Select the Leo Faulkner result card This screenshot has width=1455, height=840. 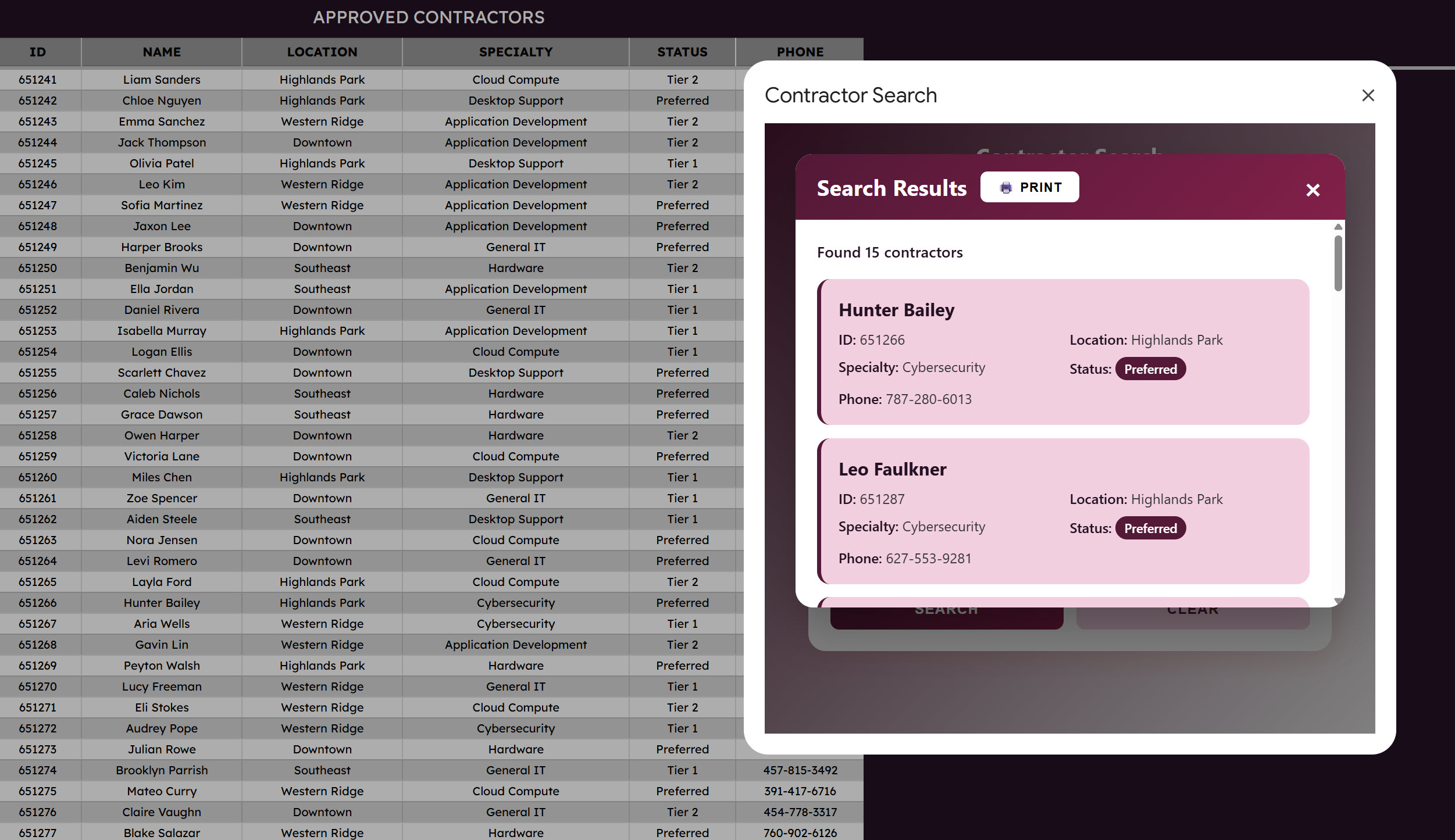1063,511
